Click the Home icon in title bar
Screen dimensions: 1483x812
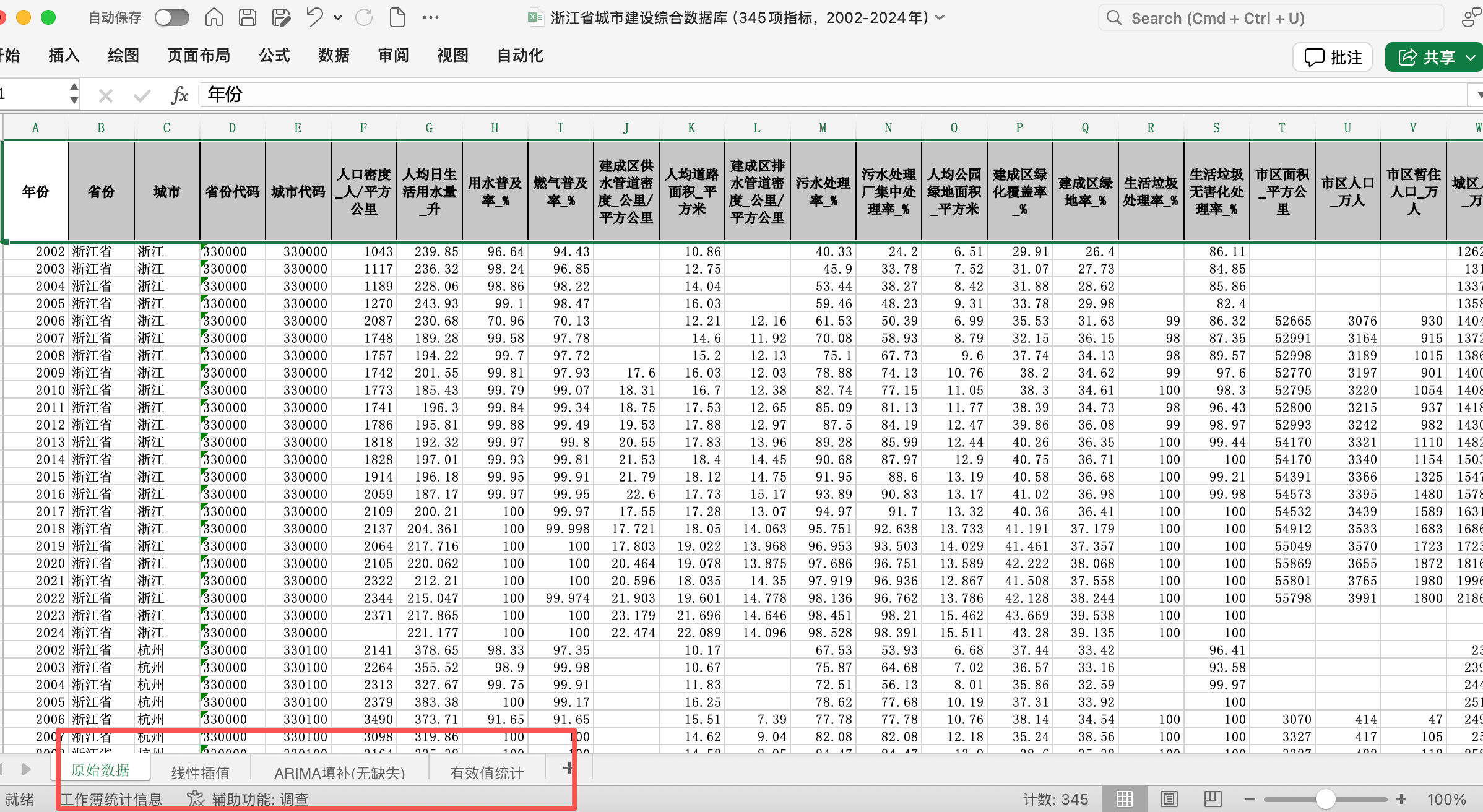(x=214, y=17)
